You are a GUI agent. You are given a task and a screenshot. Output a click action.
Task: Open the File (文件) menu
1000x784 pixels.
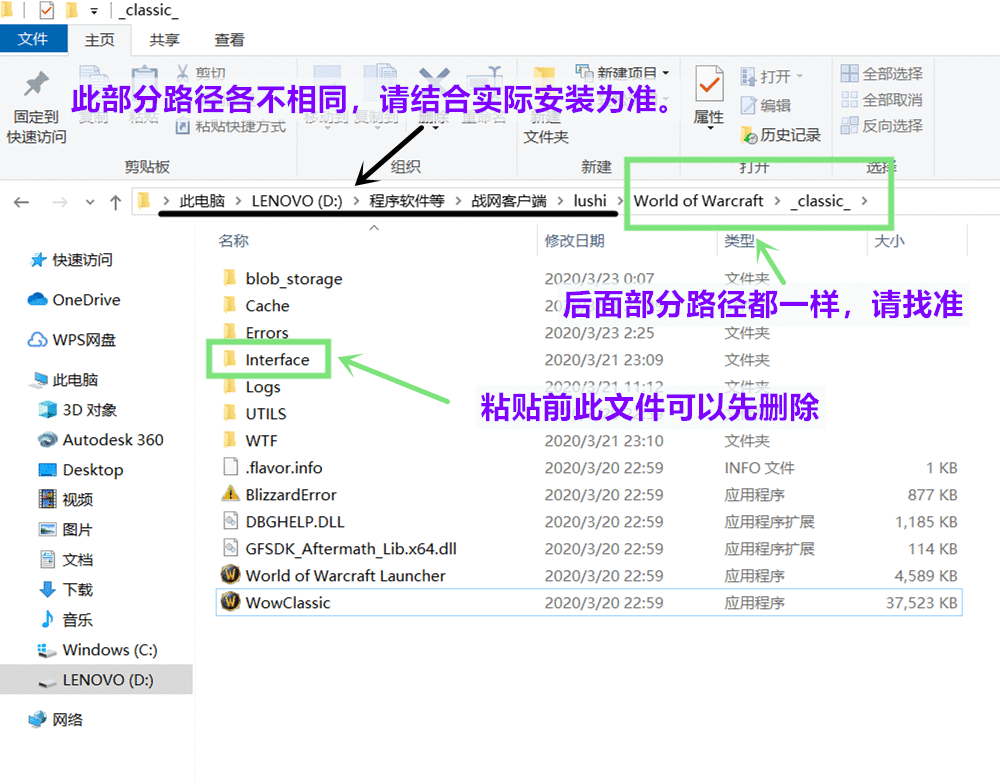coord(33,40)
